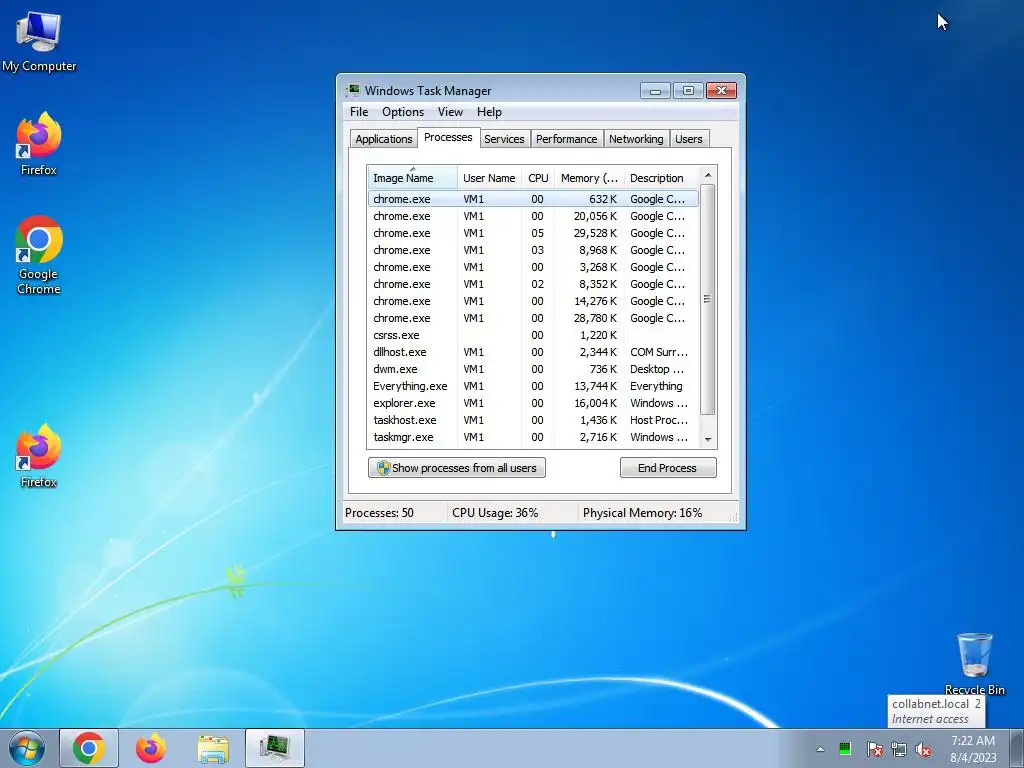Open the File menu
This screenshot has width=1024, height=768.
click(x=359, y=112)
